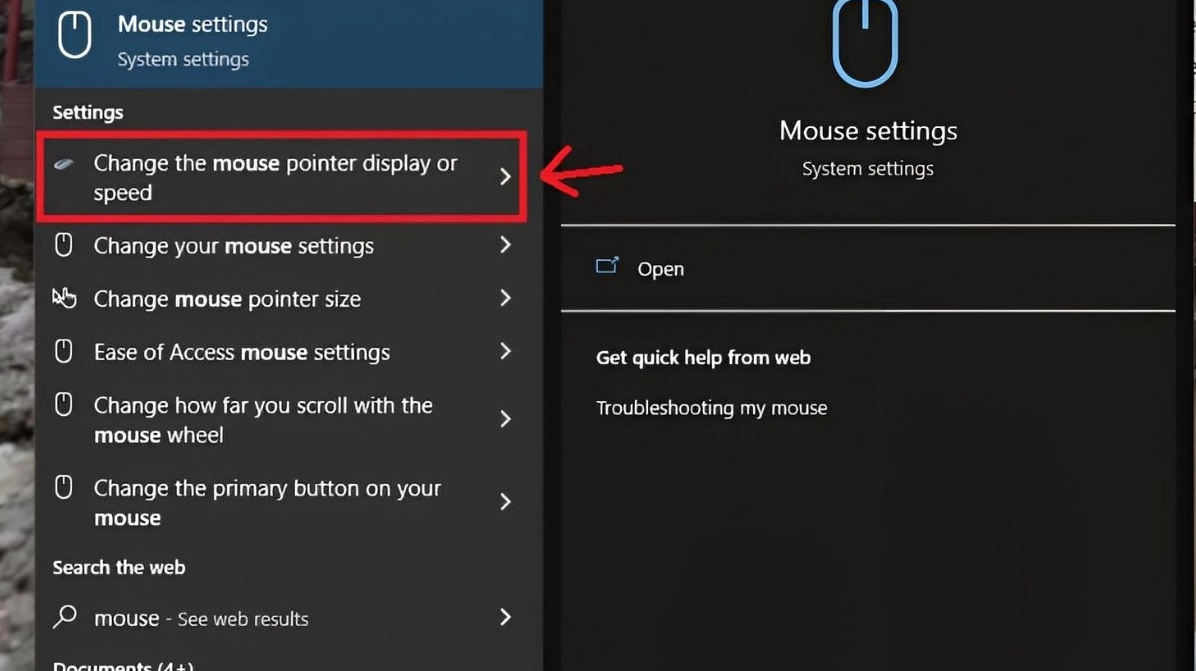Click the mouse icon beside primary button setting
This screenshot has width=1196, height=671.
point(64,486)
